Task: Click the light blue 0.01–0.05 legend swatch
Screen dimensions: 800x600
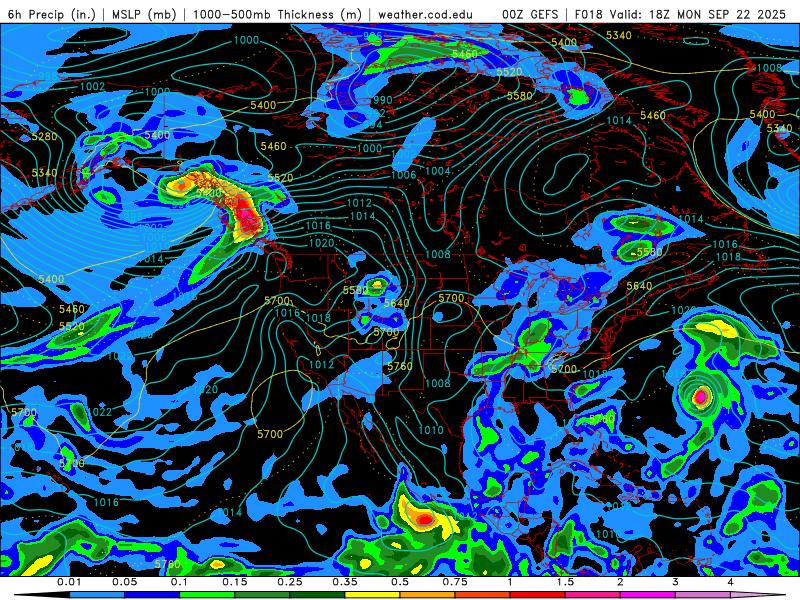Action: click(x=97, y=595)
